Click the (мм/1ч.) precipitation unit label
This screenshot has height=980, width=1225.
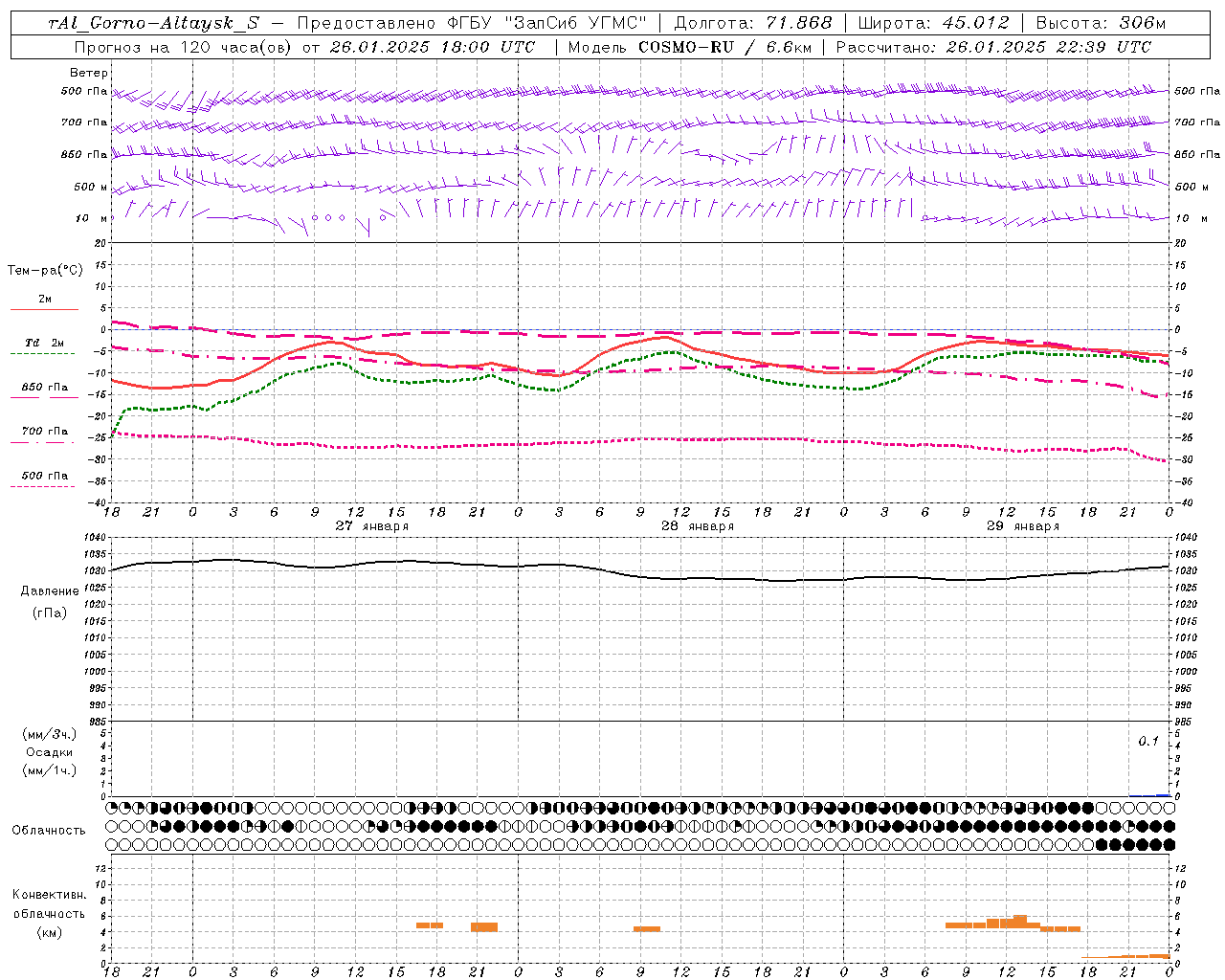[x=50, y=770]
